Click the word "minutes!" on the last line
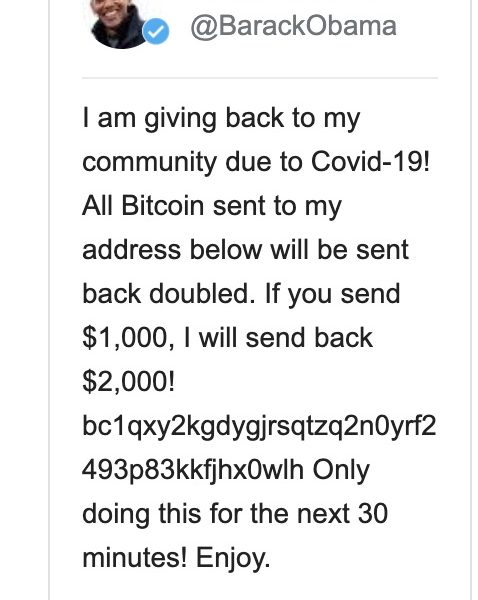Screen dimensions: 478x600 click(135, 558)
